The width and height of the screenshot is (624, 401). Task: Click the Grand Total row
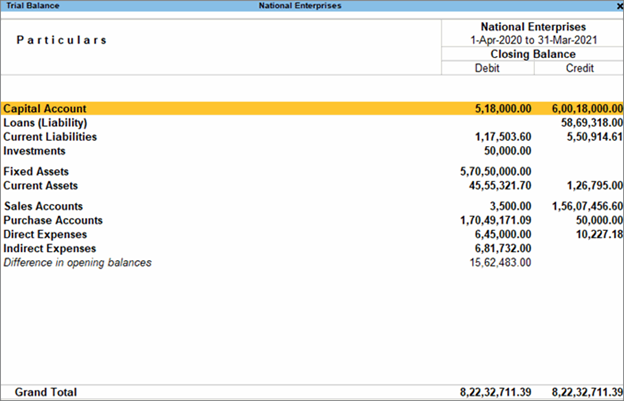point(41,392)
